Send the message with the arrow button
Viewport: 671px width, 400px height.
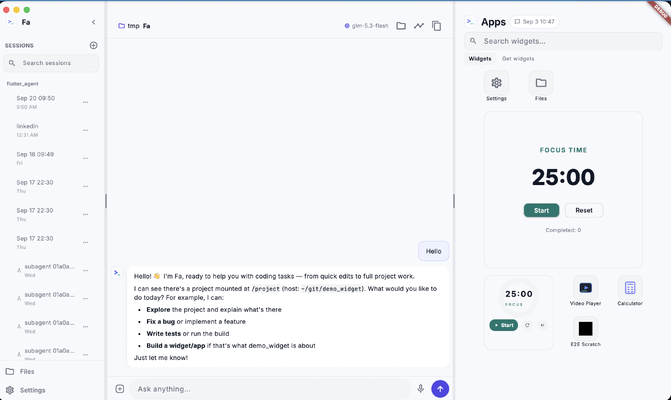click(x=440, y=389)
